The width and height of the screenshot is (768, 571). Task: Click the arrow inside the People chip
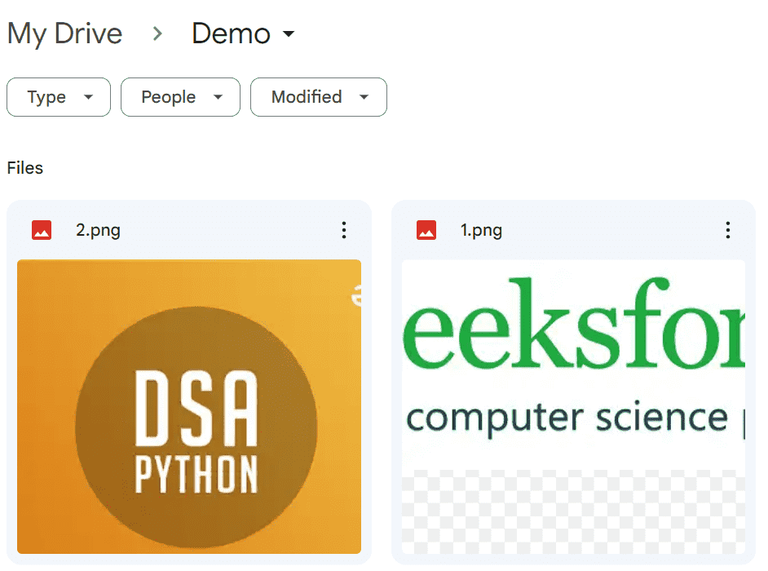[218, 97]
